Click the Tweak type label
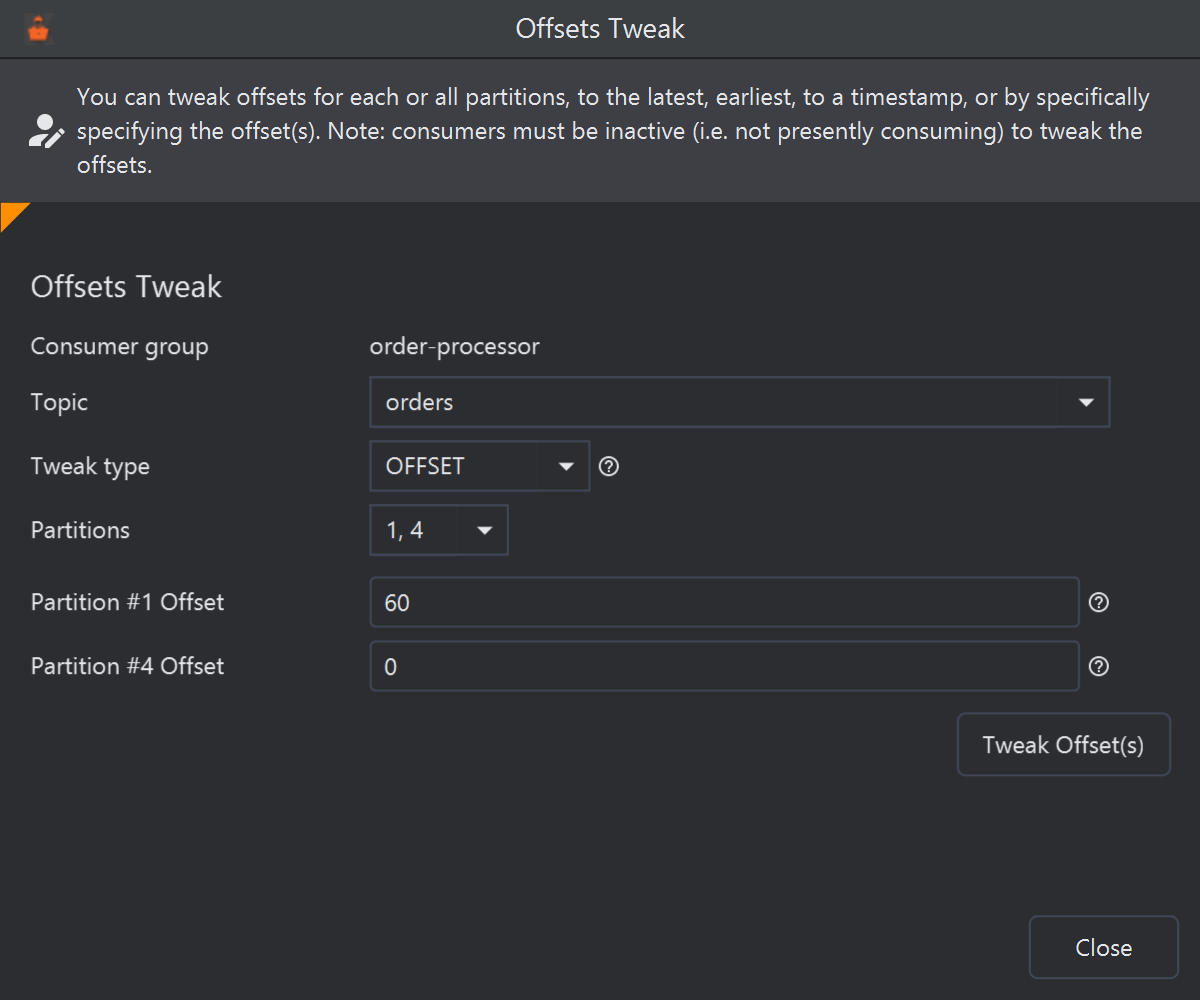The height and width of the screenshot is (1000, 1200). [90, 466]
